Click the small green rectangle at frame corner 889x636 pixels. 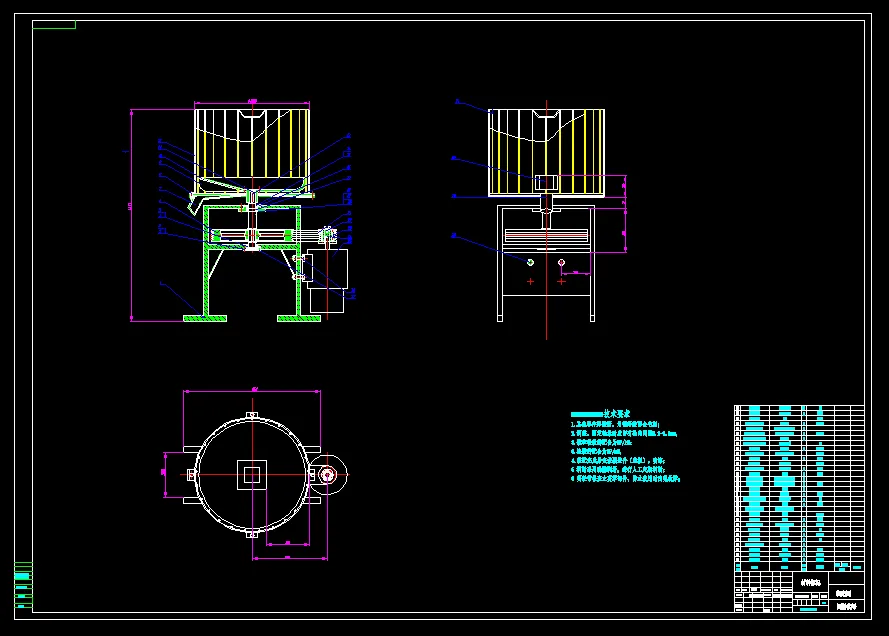coord(54,24)
